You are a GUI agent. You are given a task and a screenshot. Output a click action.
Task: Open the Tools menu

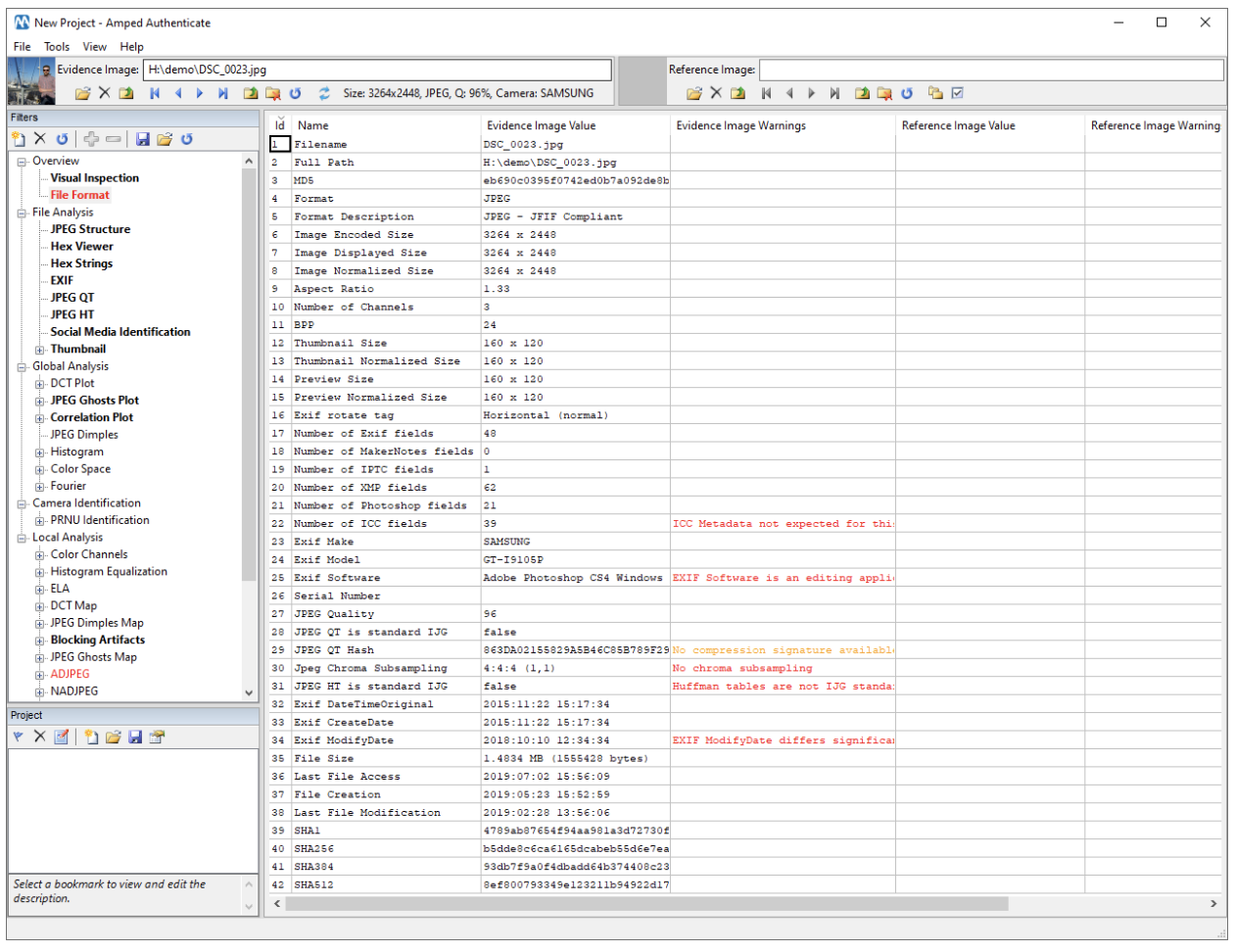(57, 46)
